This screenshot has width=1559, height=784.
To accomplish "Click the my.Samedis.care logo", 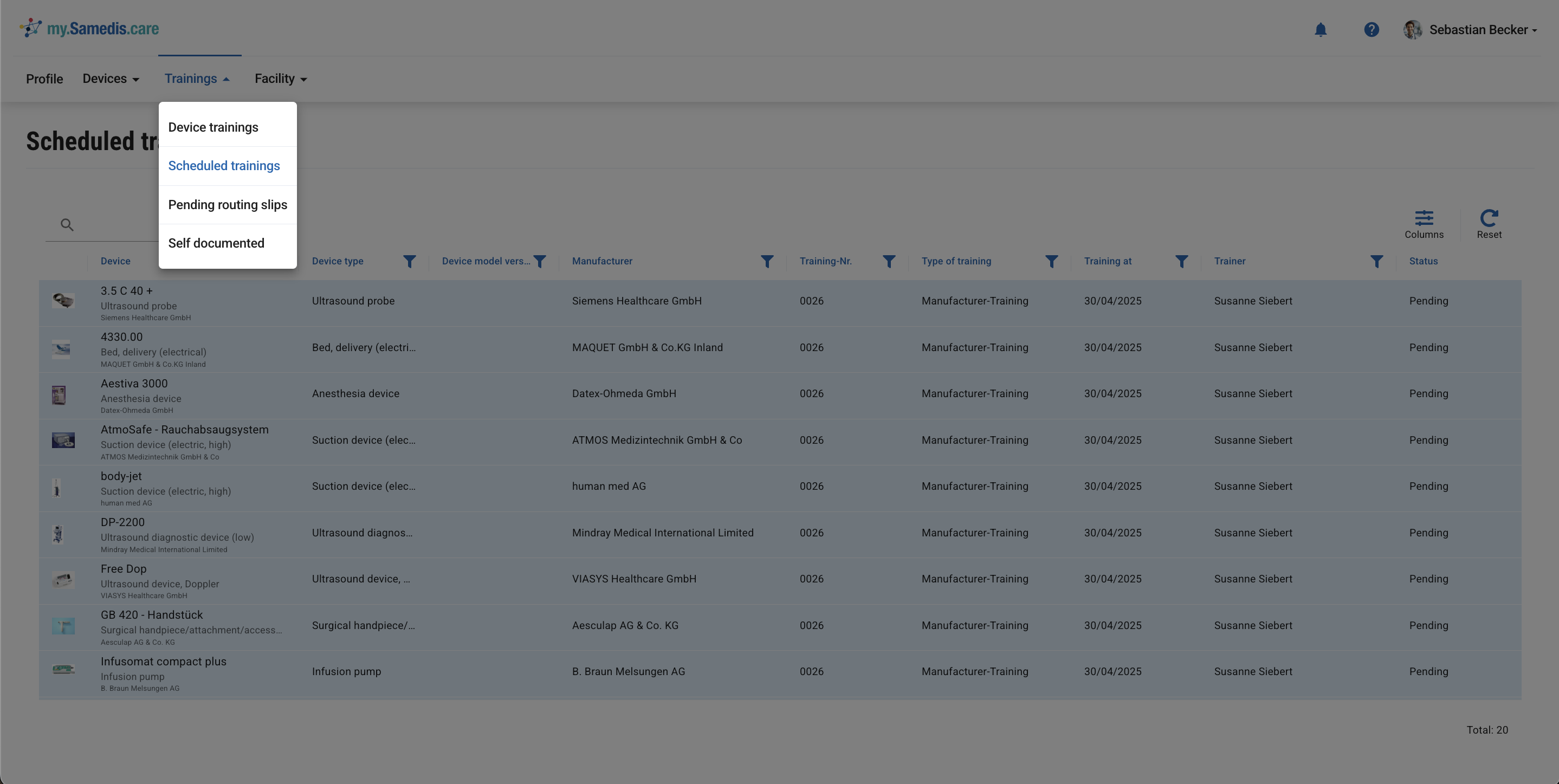I will 89,28.
